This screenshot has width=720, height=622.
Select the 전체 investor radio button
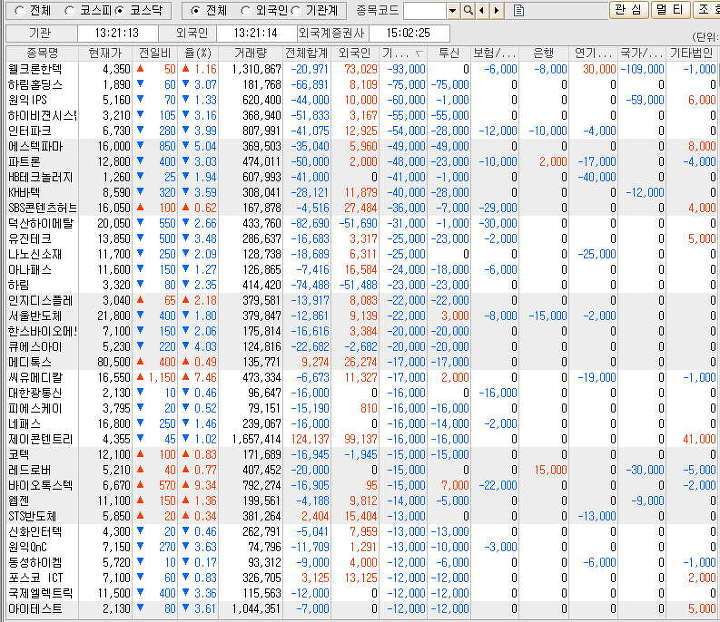click(x=195, y=10)
